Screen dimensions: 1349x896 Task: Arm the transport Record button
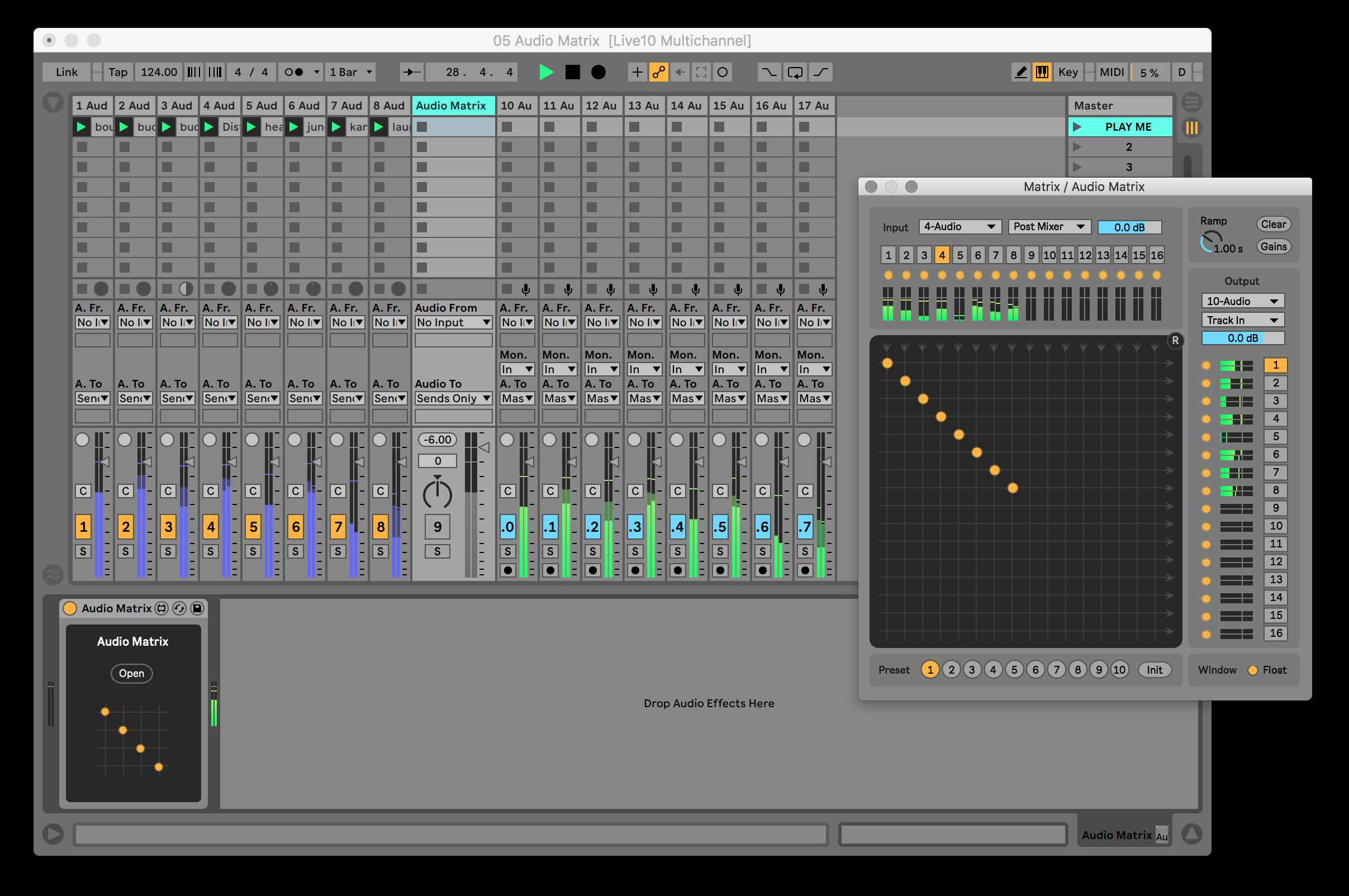click(598, 72)
